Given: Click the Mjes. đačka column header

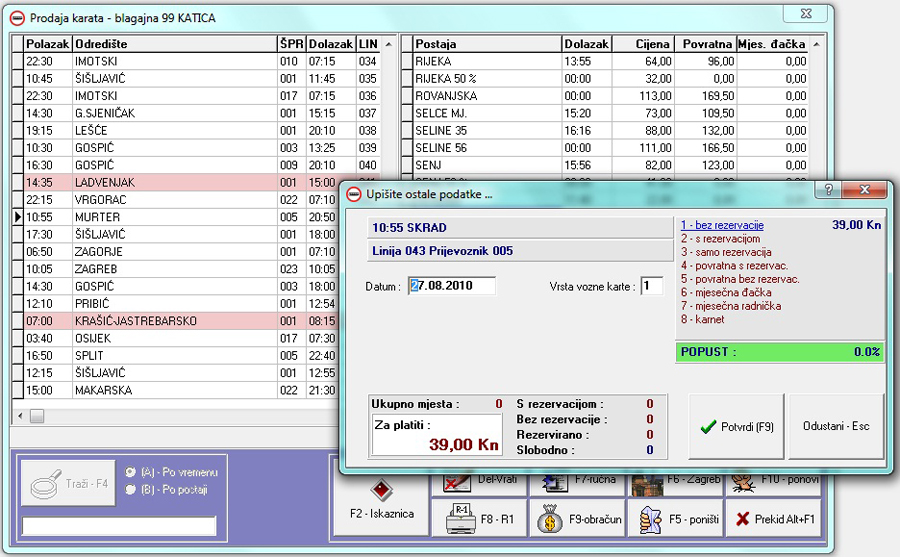Looking at the screenshot, I should coord(772,44).
